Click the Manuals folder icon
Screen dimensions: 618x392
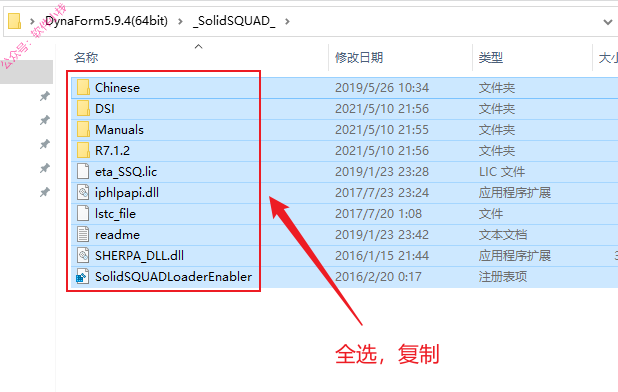click(83, 129)
